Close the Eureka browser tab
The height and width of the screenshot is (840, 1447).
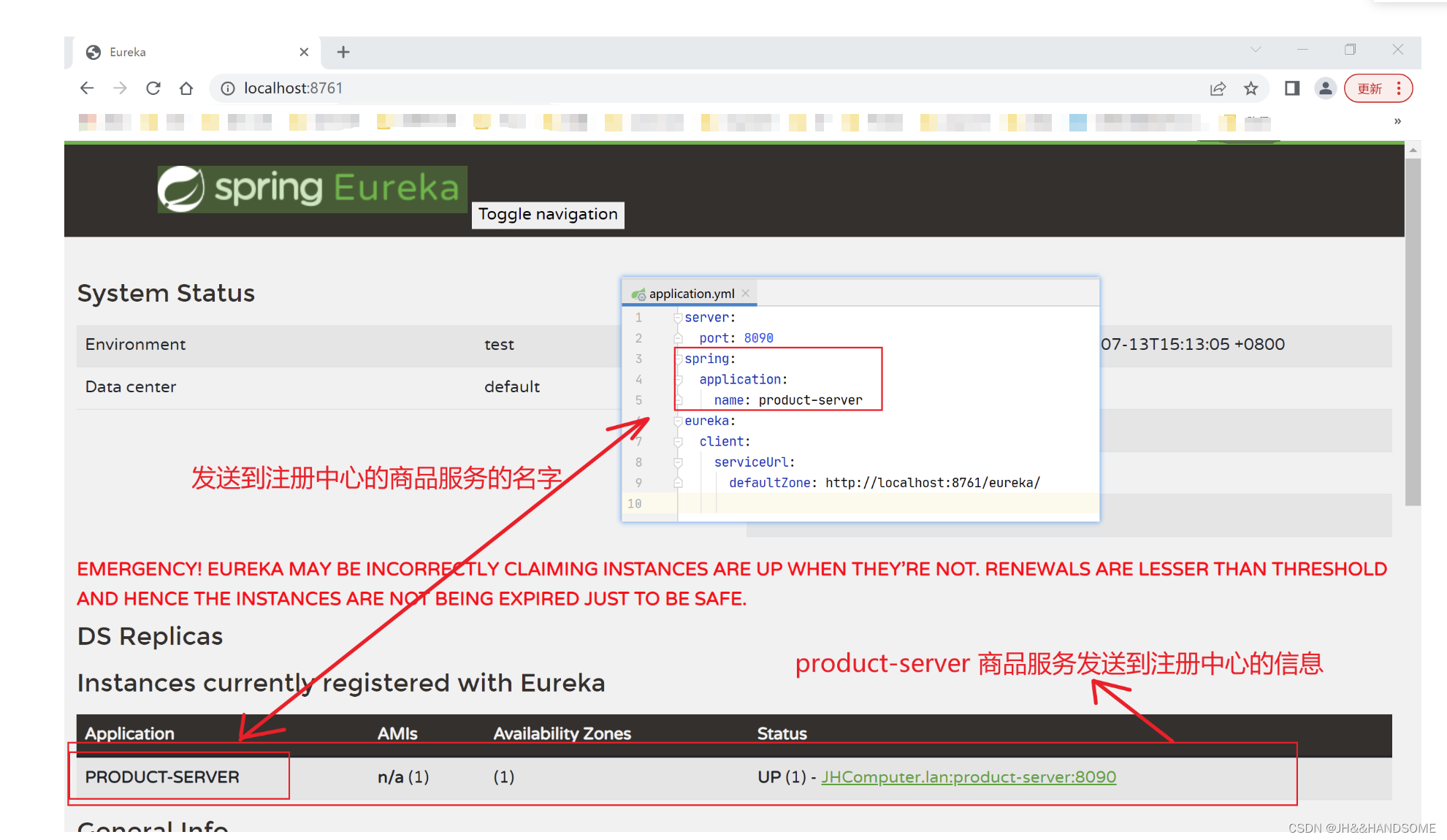(x=304, y=52)
